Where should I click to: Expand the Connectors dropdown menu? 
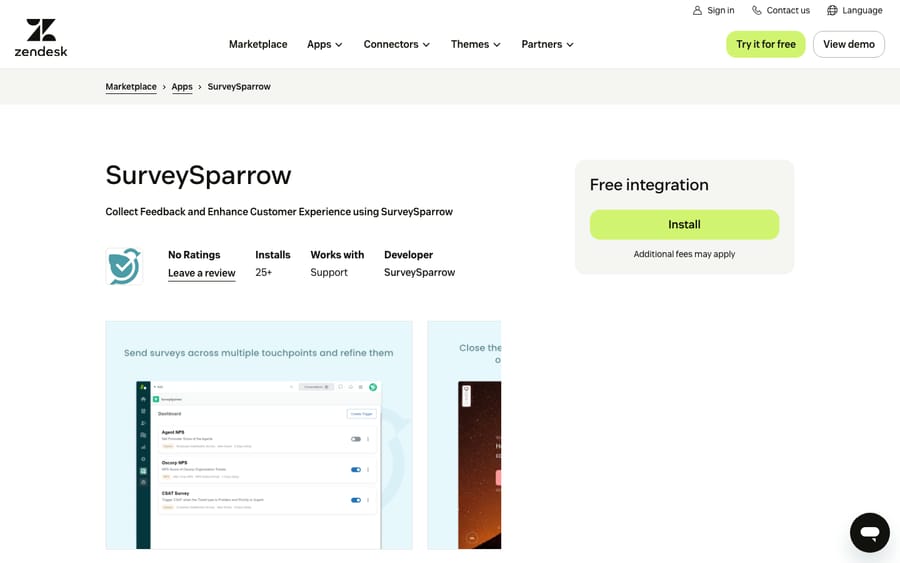[x=397, y=44]
